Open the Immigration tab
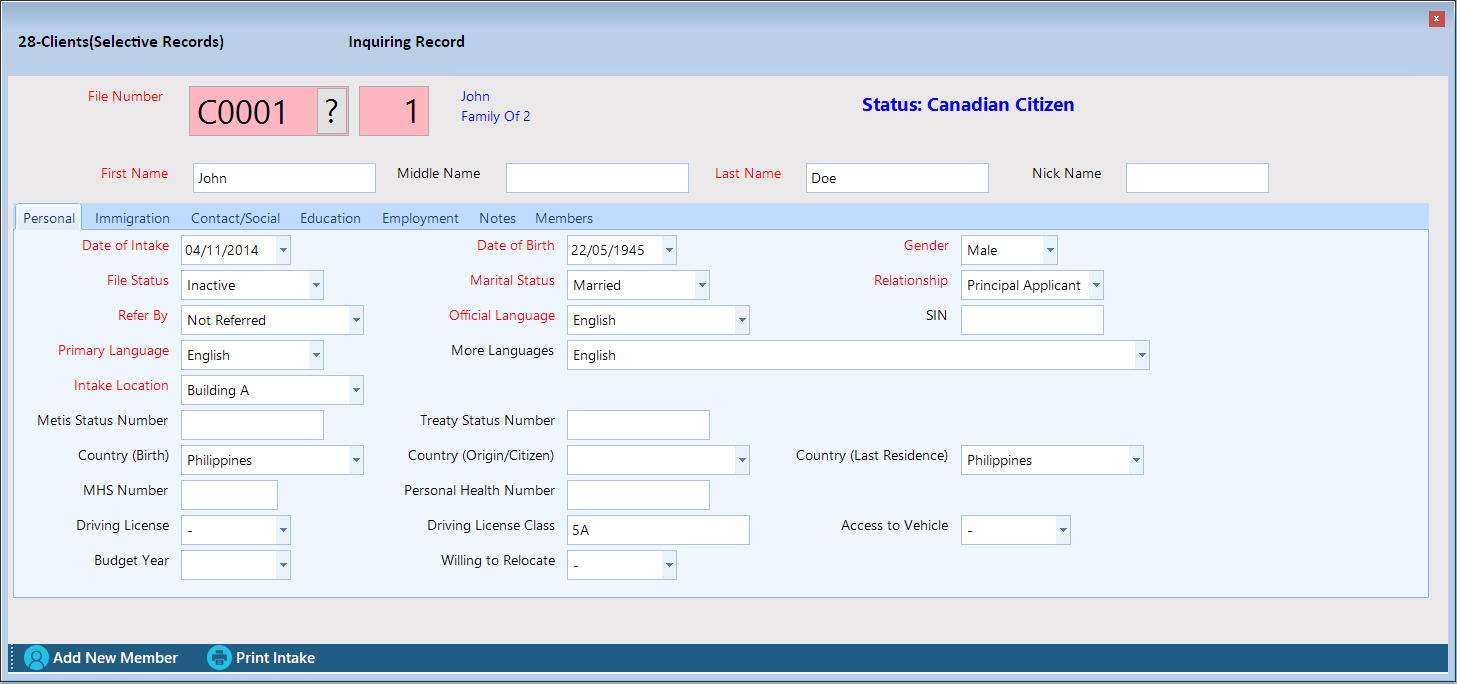Image resolution: width=1457 pixels, height=684 pixels. coord(132,218)
